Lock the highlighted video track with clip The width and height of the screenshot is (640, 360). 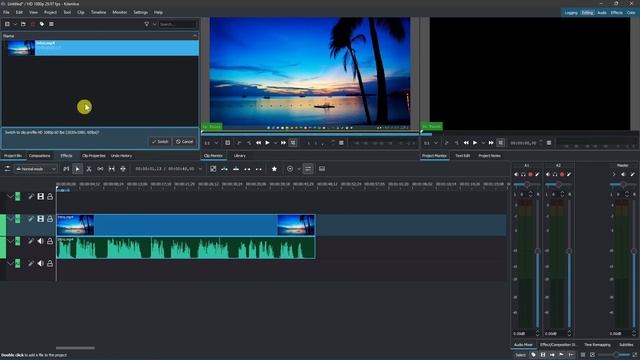point(50,219)
